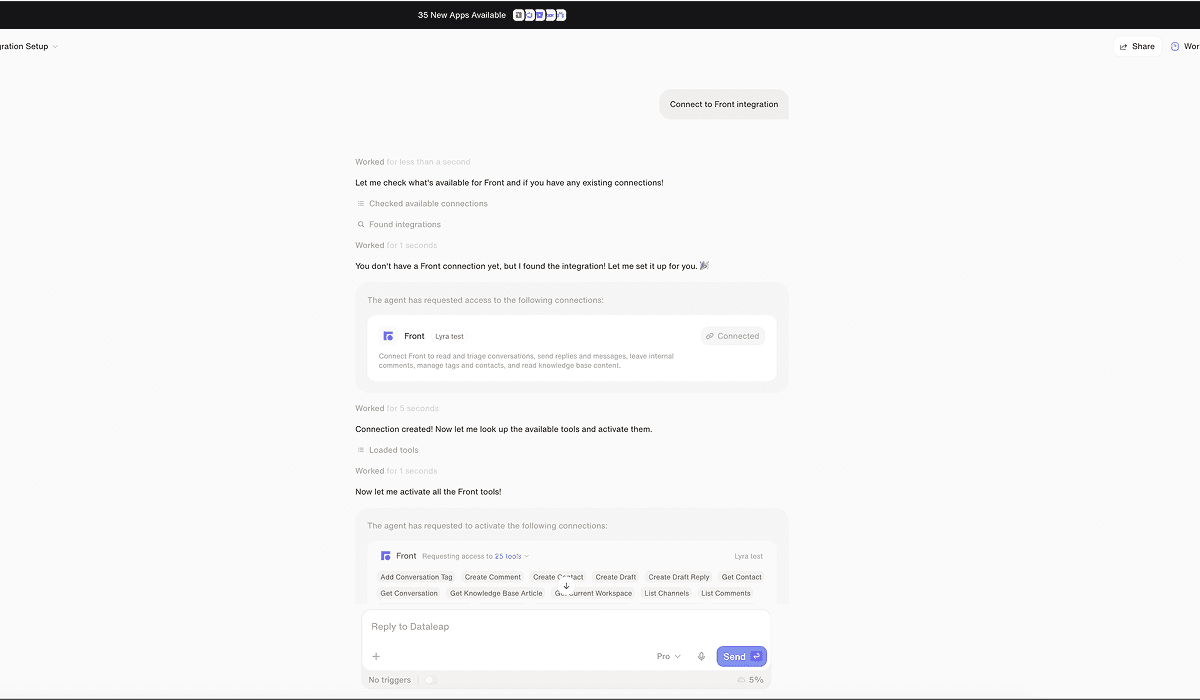Select the 'Get Contact' tool chip
This screenshot has width=1200, height=700.
(x=741, y=577)
